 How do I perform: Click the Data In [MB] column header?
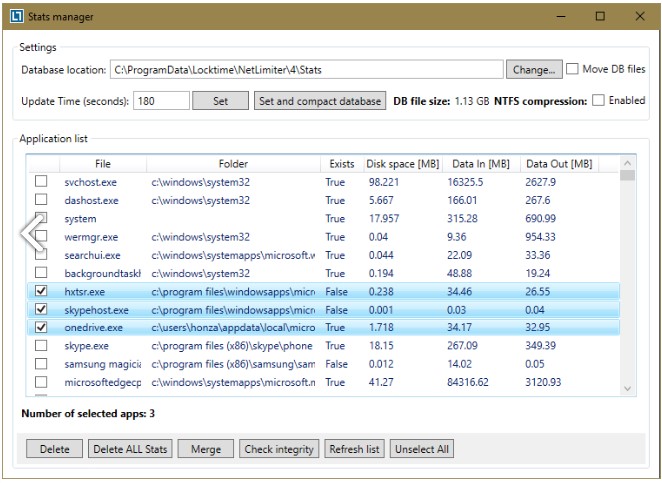pyautogui.click(x=480, y=164)
